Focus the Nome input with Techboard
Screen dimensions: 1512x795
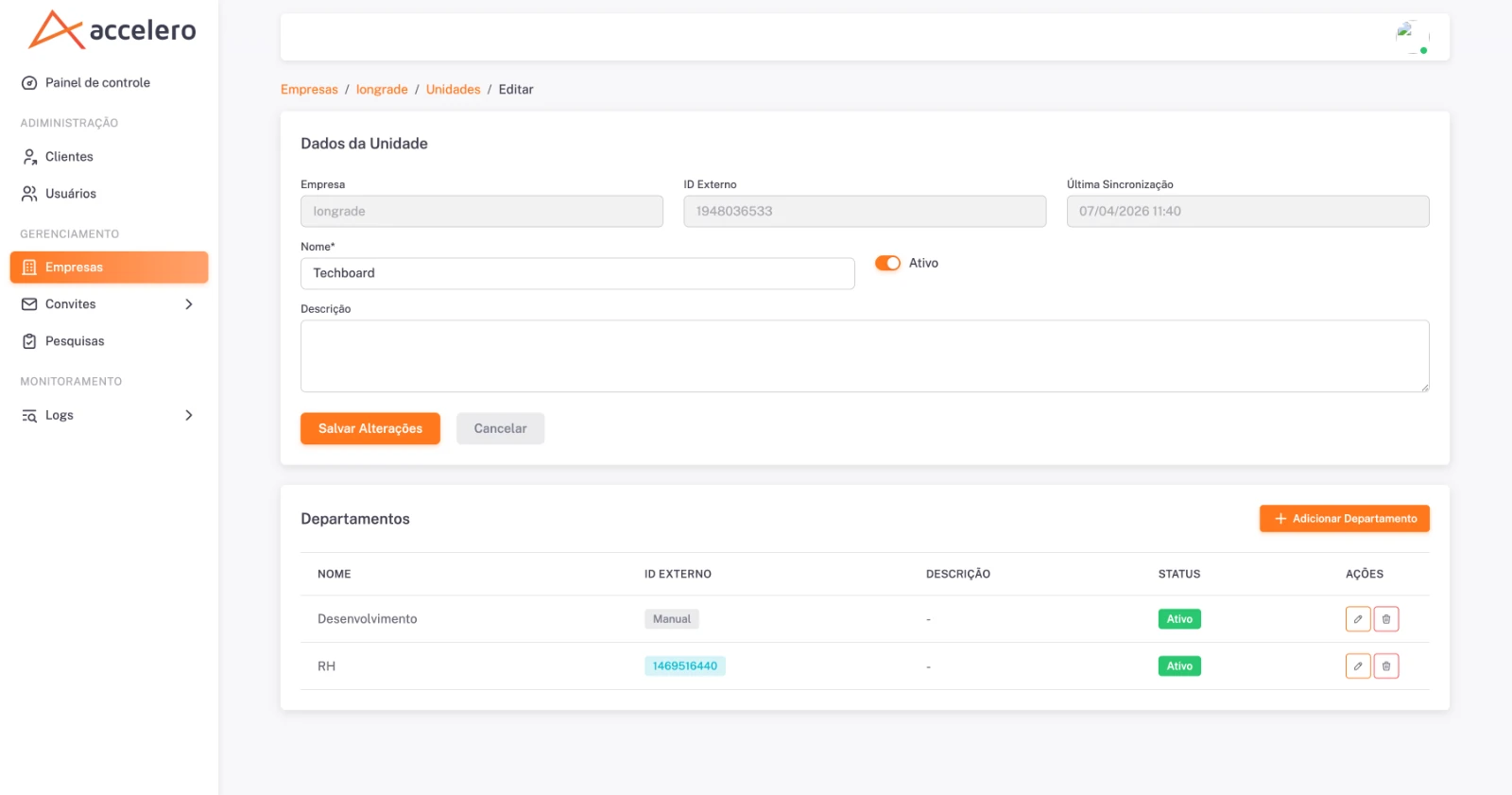[x=577, y=273]
